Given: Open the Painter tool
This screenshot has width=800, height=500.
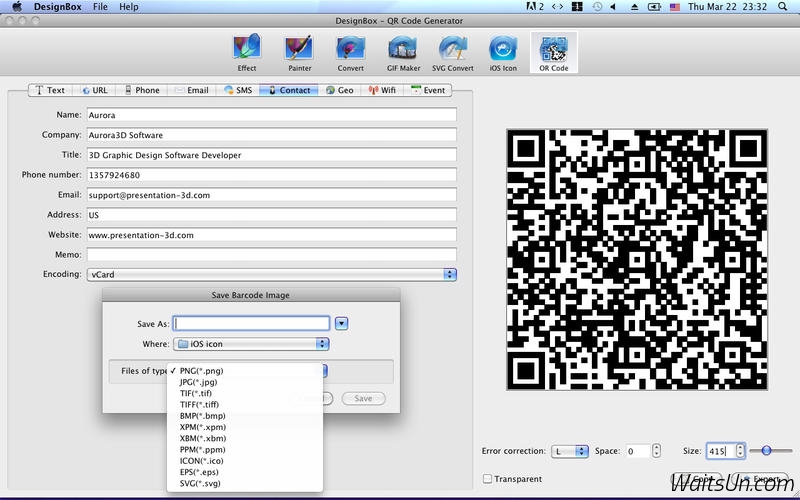Looking at the screenshot, I should point(299,53).
